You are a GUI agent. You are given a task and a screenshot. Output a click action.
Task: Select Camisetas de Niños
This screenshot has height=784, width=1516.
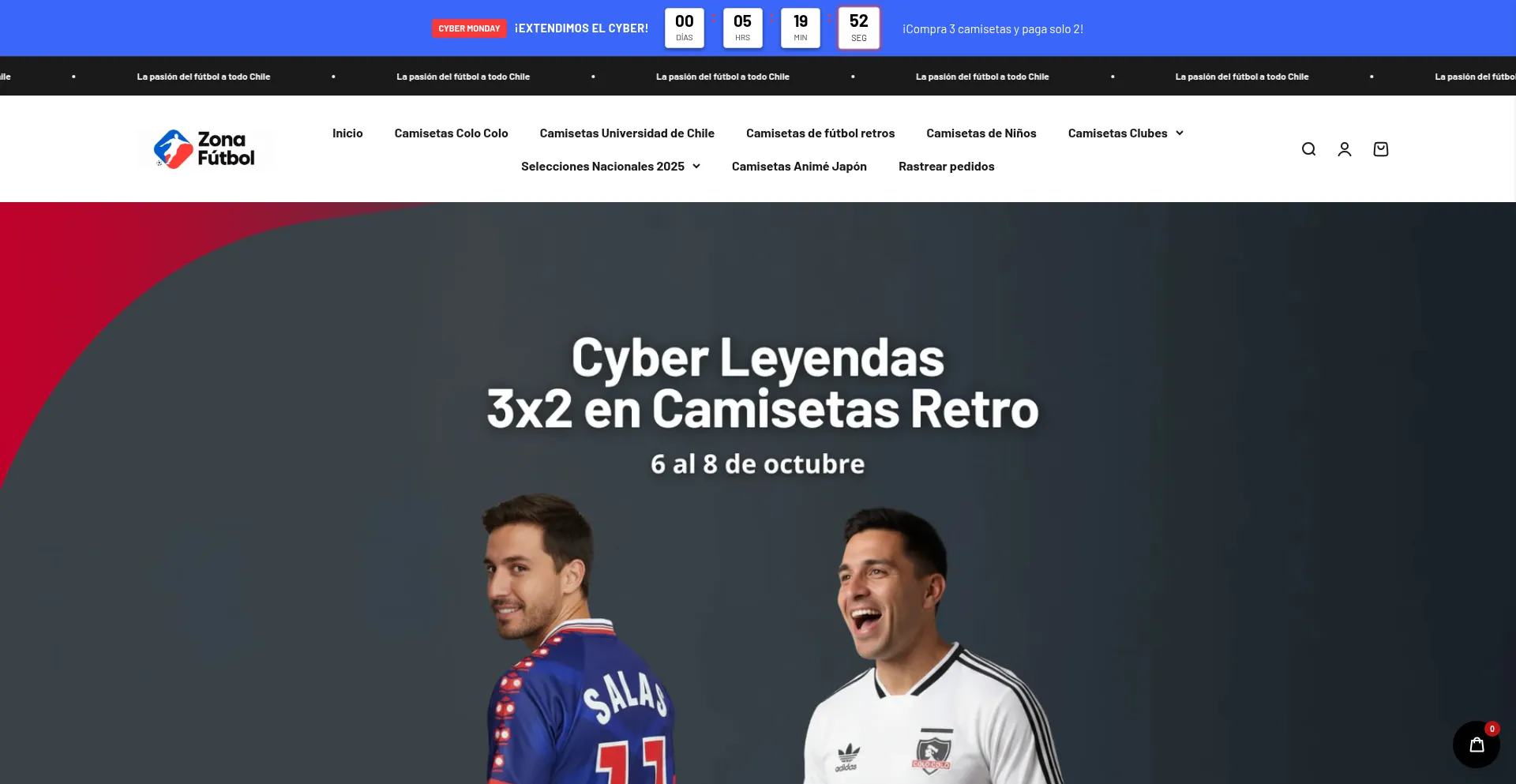[981, 133]
